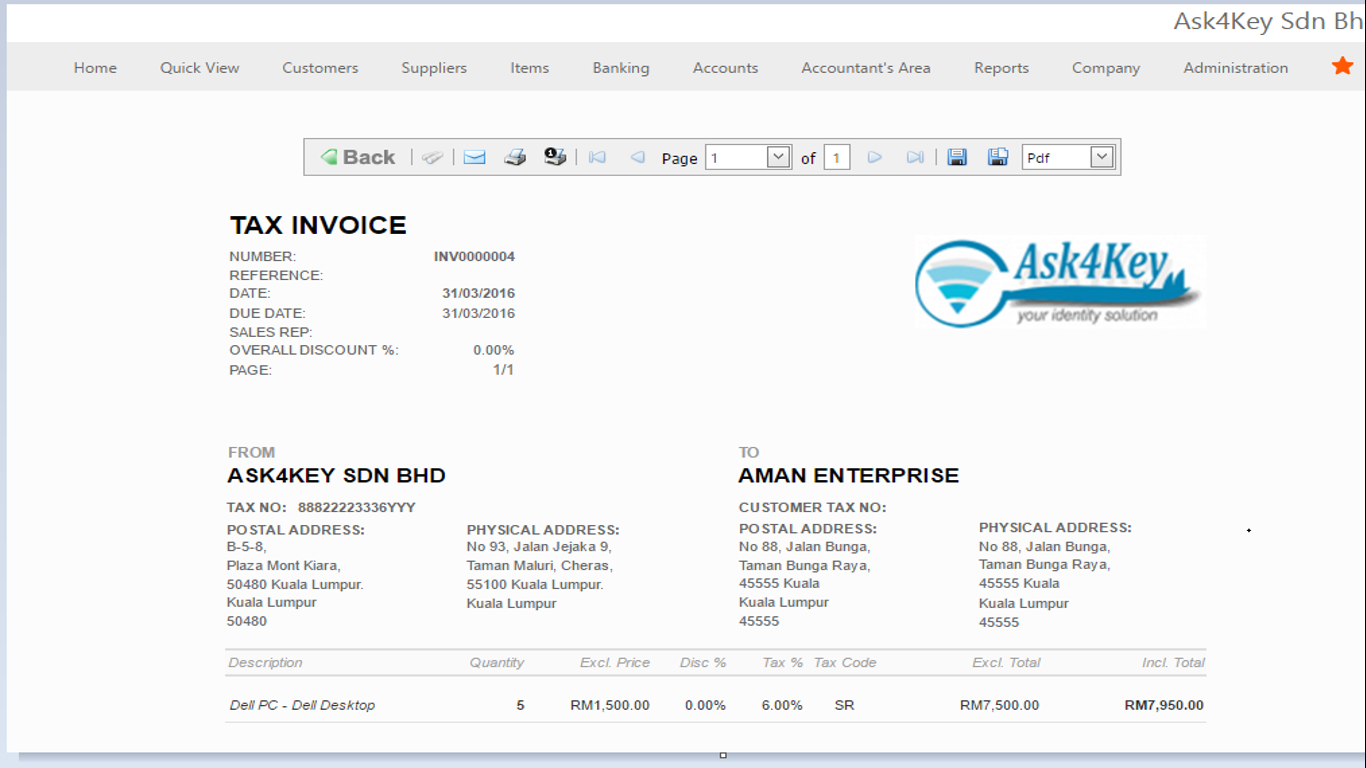
Task: Click the printer icon with badge
Action: 555,157
